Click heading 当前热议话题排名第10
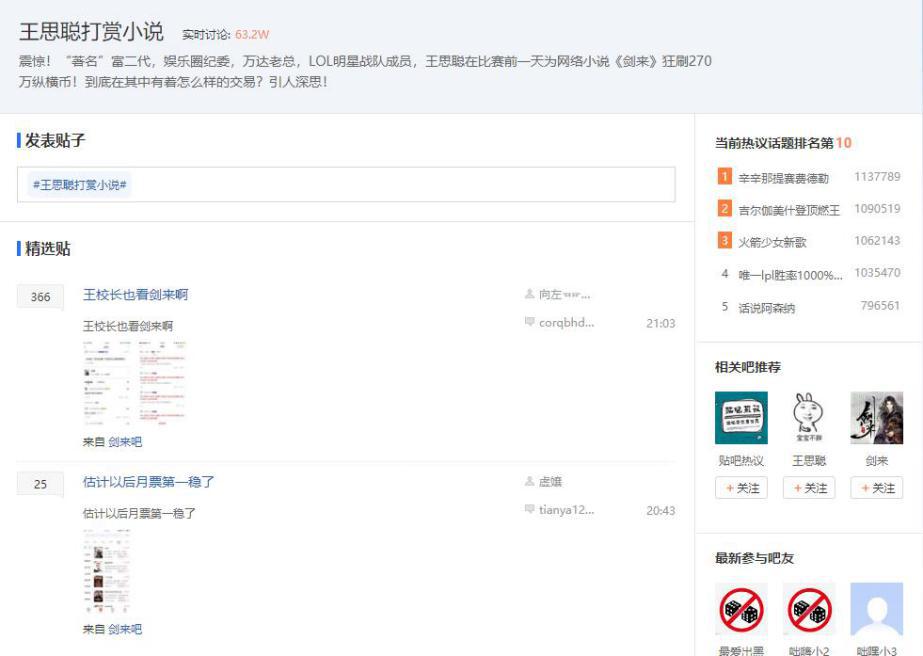The width and height of the screenshot is (923, 656). point(783,143)
